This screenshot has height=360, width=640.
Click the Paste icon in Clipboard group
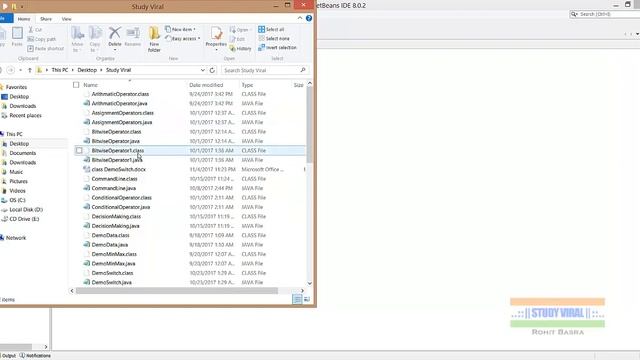17,37
